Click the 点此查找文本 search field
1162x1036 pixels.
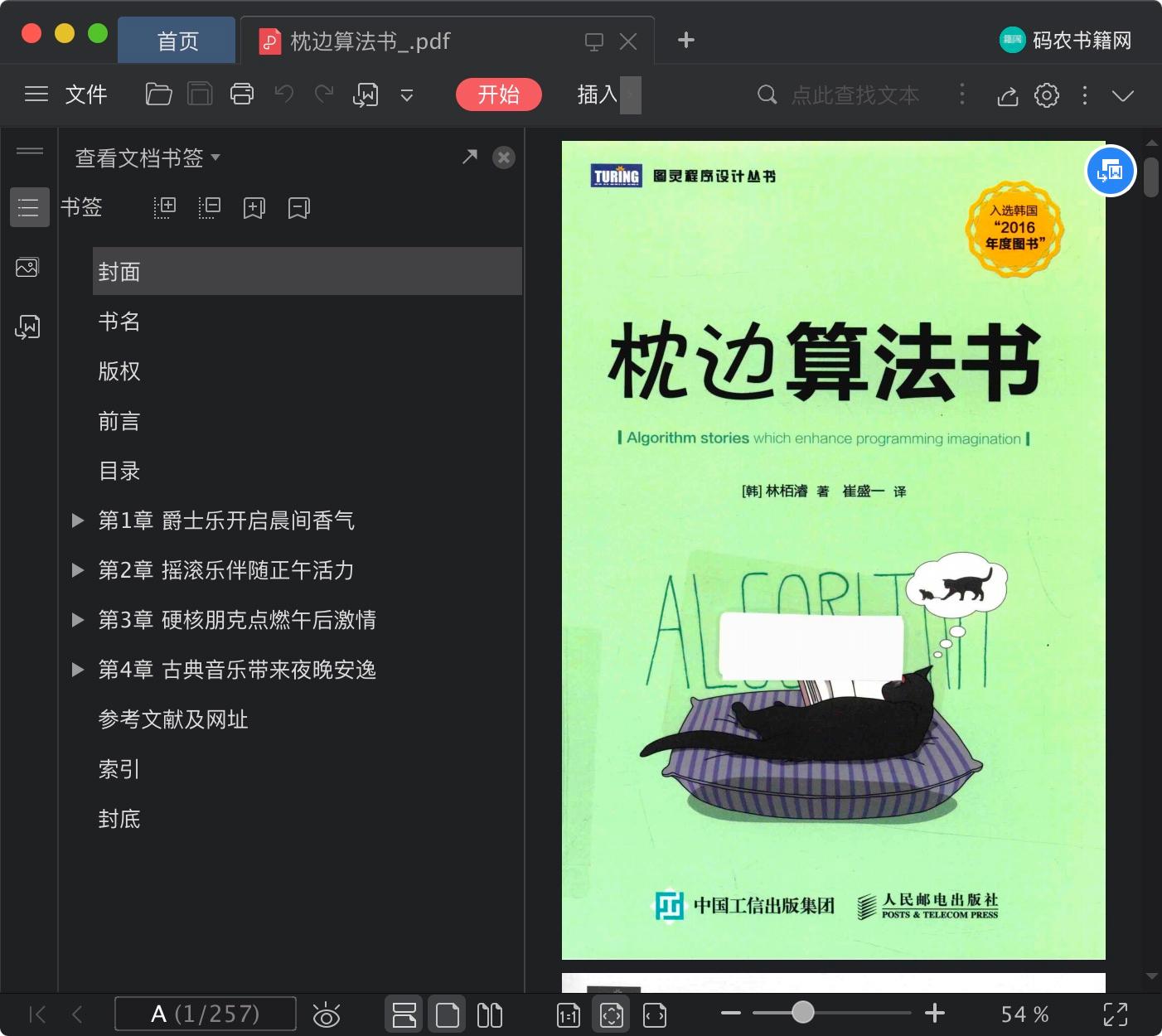pos(855,95)
